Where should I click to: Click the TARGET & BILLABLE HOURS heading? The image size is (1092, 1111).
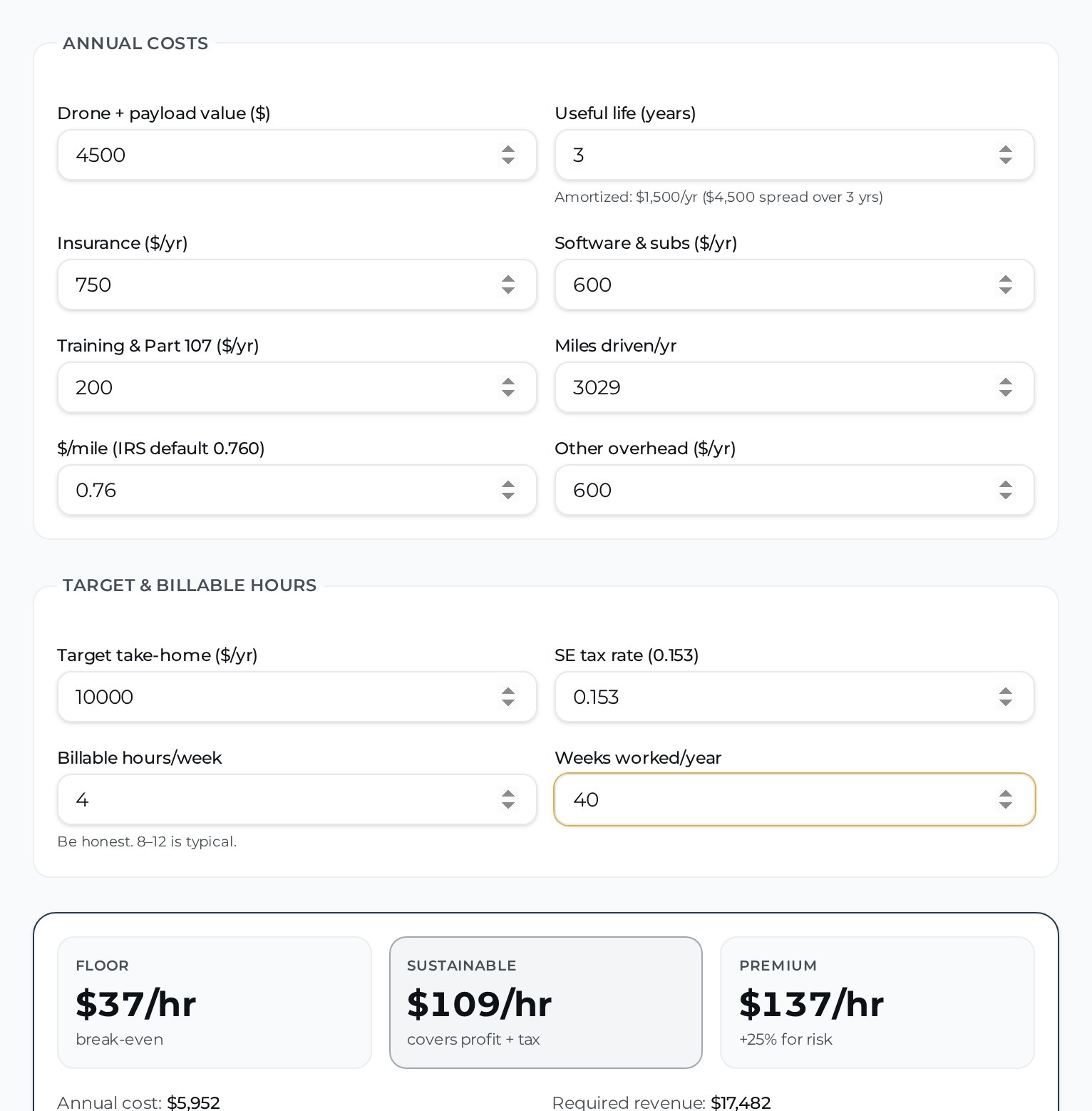click(190, 585)
